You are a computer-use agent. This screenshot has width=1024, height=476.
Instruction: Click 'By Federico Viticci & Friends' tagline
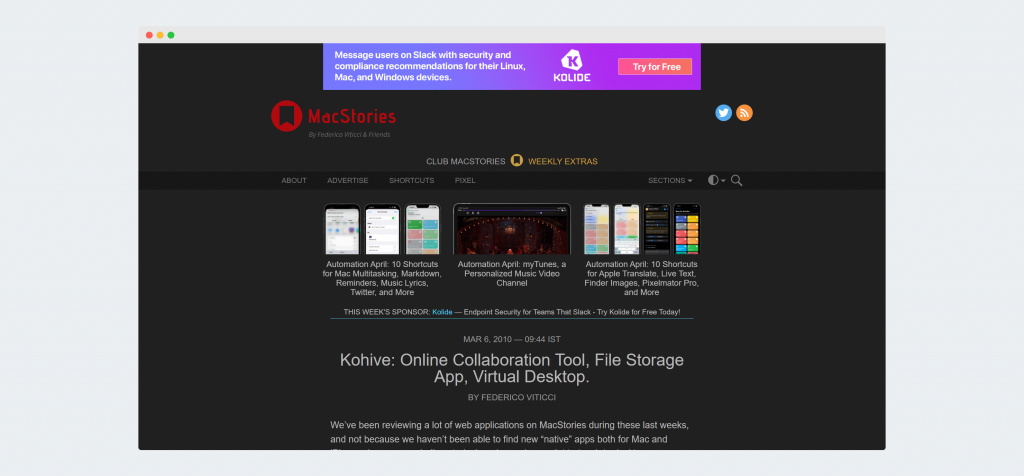[x=349, y=135]
